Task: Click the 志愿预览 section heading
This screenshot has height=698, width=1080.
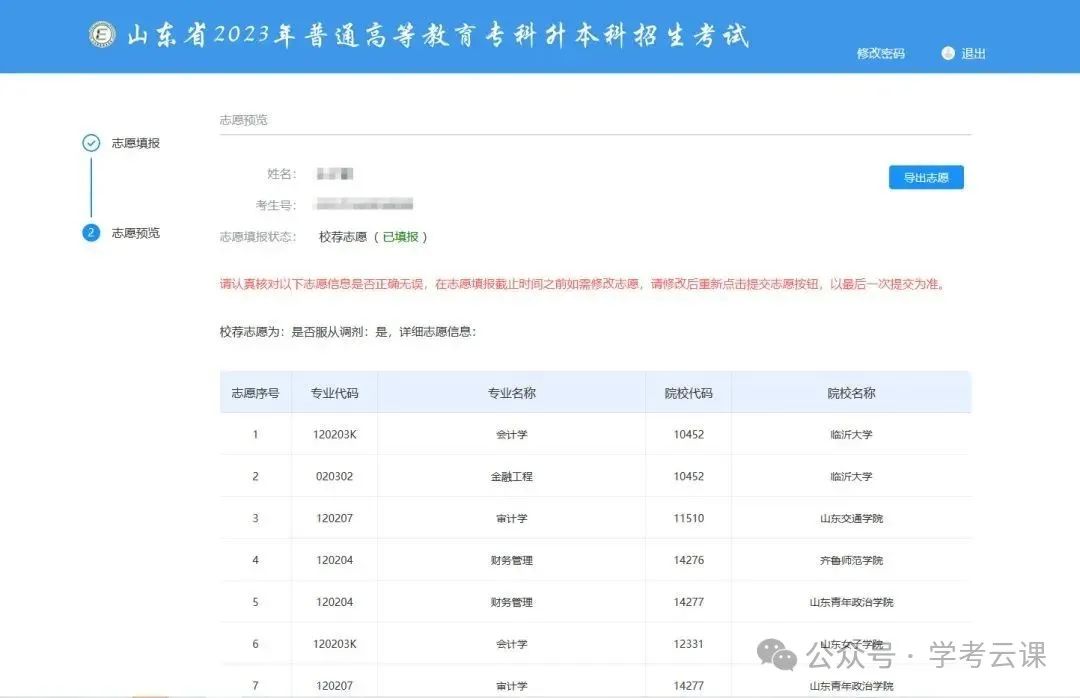Action: point(244,120)
